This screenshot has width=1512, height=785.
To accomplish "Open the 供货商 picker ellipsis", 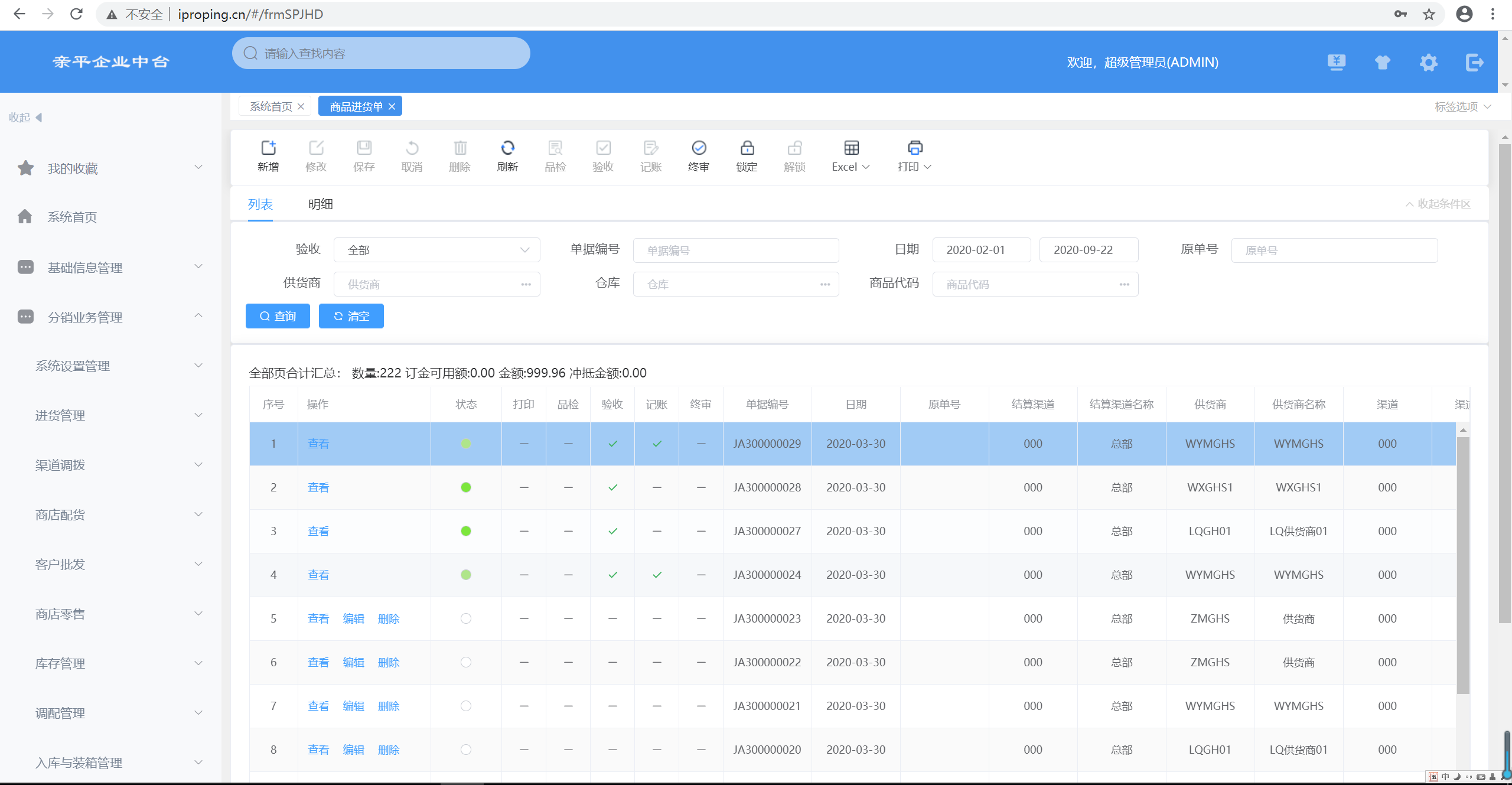I will coord(526,284).
